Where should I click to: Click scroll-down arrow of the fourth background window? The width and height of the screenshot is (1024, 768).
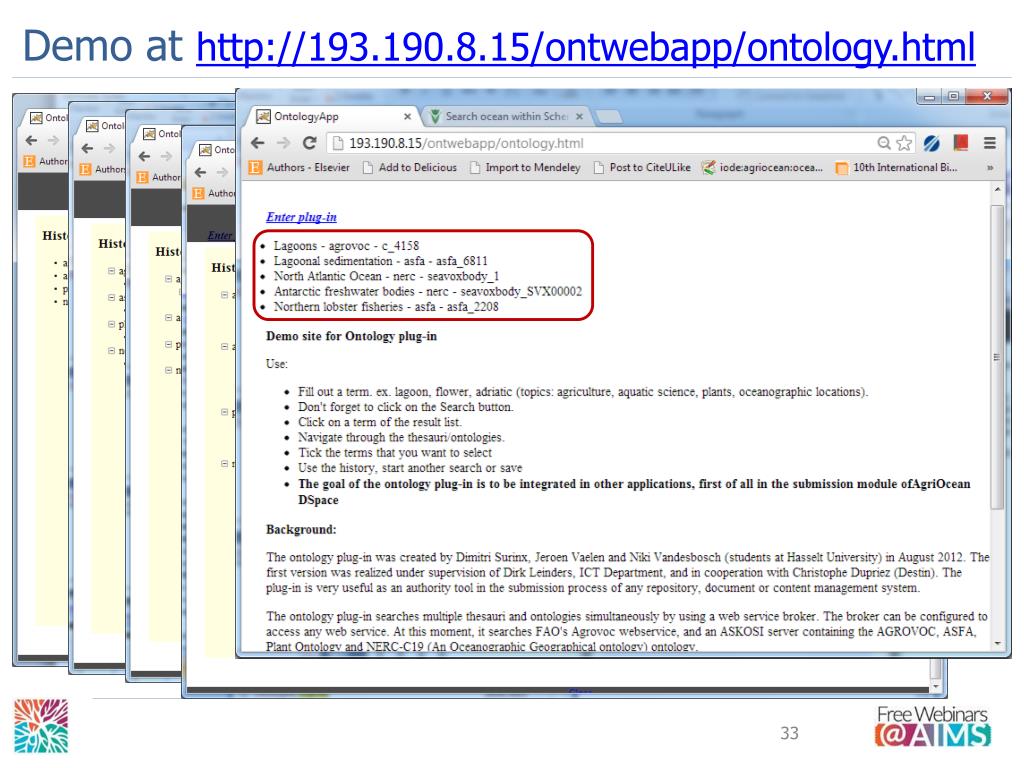[936, 686]
